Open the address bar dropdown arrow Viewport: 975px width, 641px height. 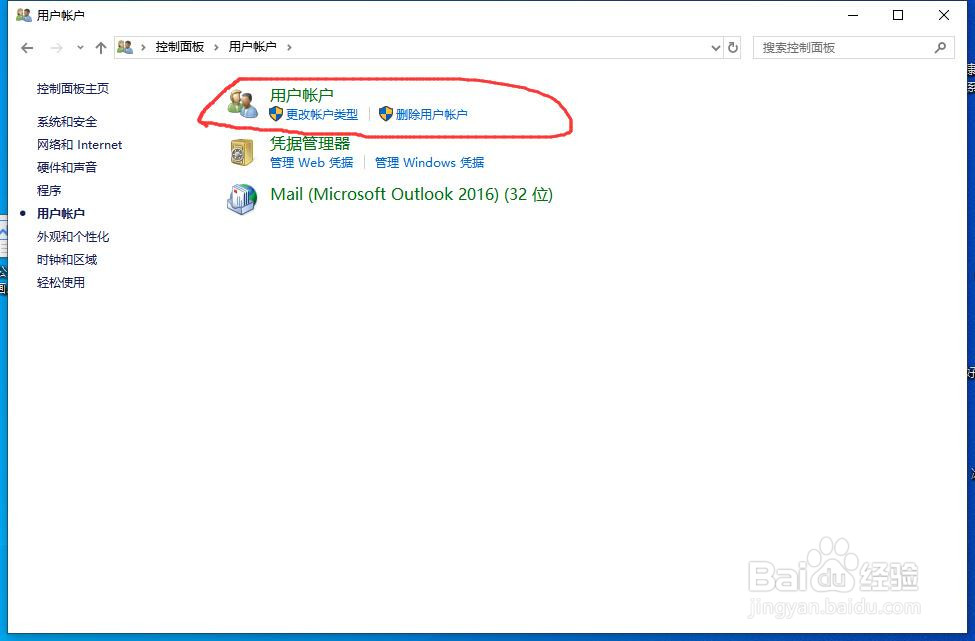(x=714, y=46)
